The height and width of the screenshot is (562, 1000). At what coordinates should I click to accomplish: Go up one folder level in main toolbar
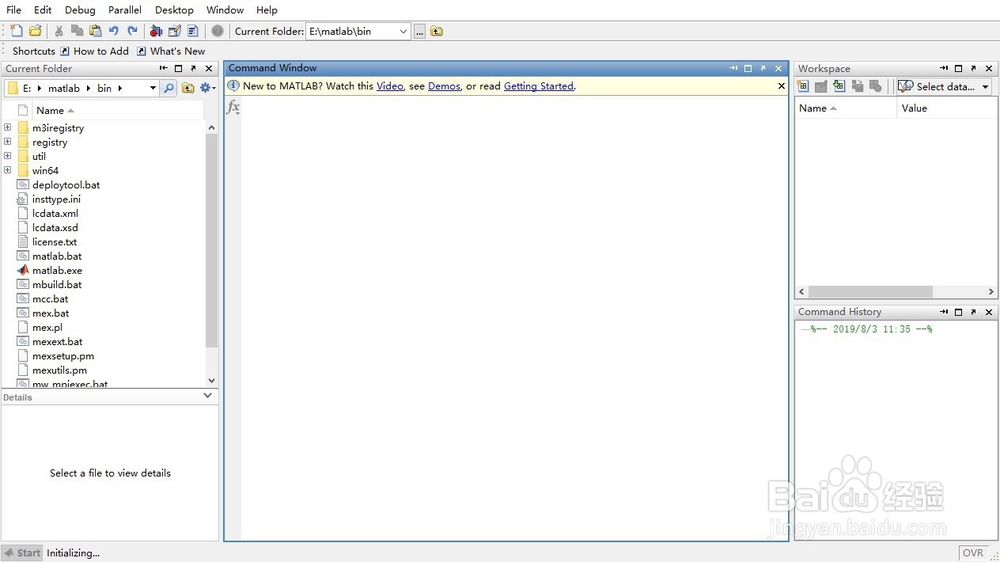pos(436,31)
